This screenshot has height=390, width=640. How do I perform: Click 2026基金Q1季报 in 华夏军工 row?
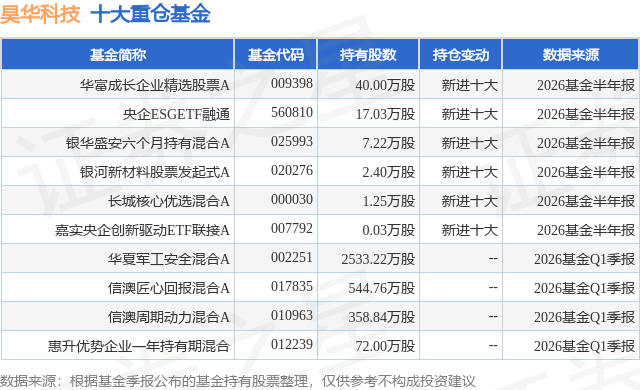584,259
